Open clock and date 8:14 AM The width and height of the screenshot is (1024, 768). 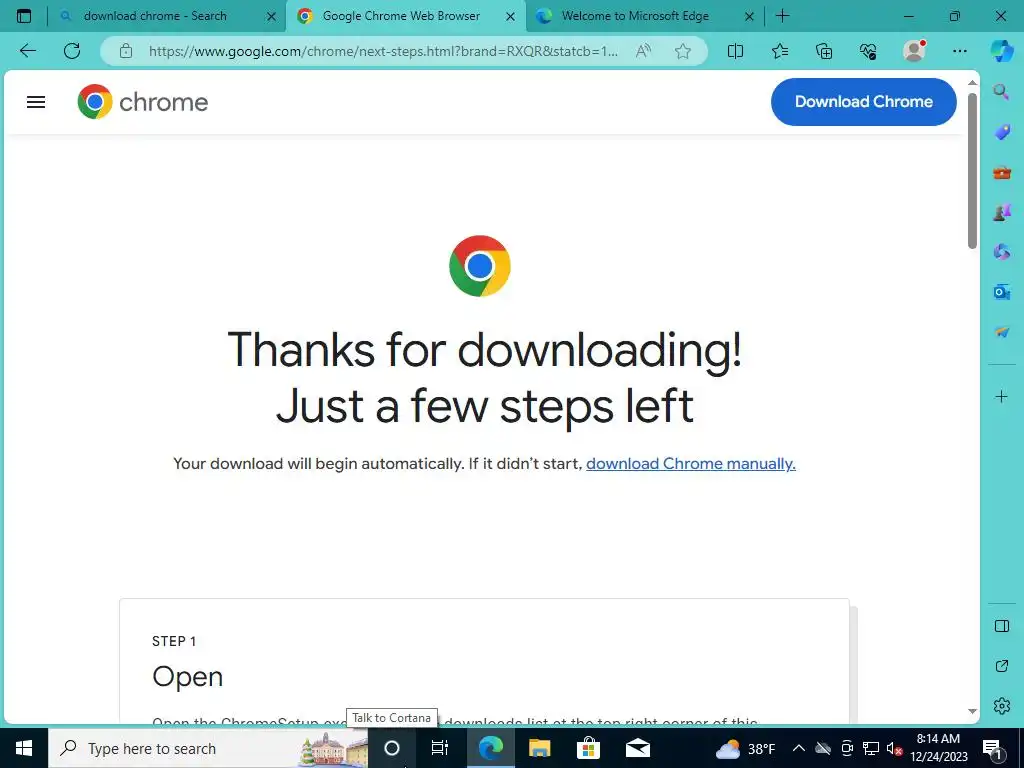938,748
